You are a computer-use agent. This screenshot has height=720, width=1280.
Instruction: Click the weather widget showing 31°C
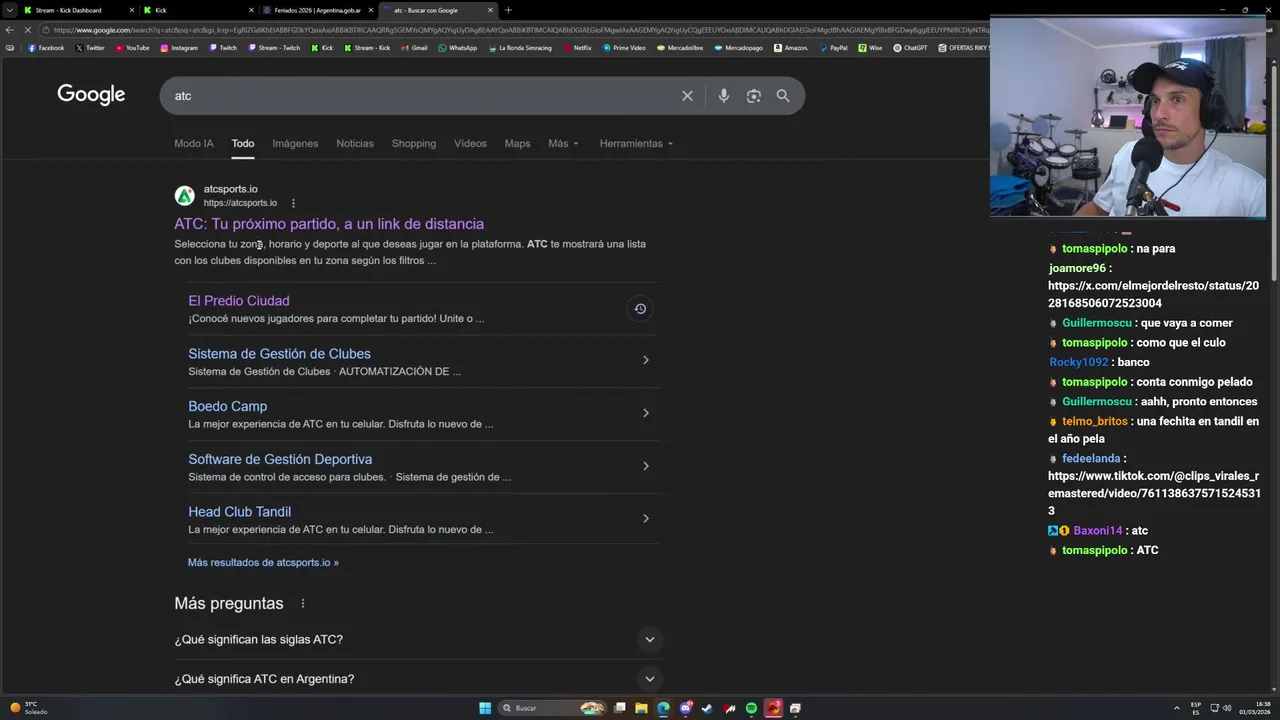[28, 708]
